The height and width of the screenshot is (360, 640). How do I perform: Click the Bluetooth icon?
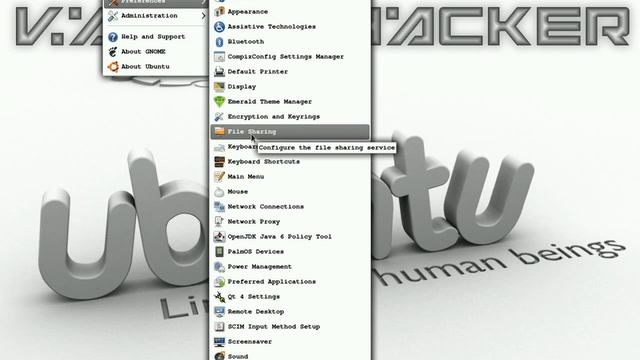click(219, 42)
